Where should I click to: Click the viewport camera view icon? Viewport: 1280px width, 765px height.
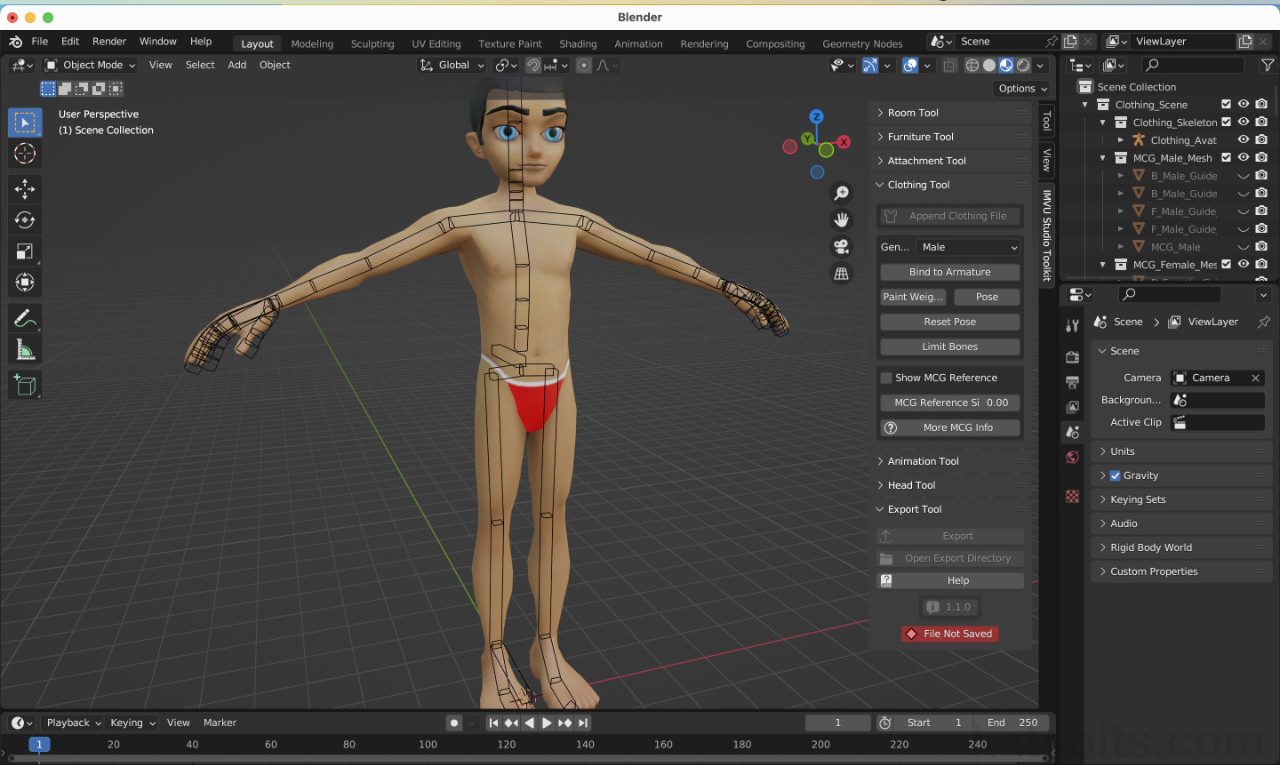click(x=841, y=247)
